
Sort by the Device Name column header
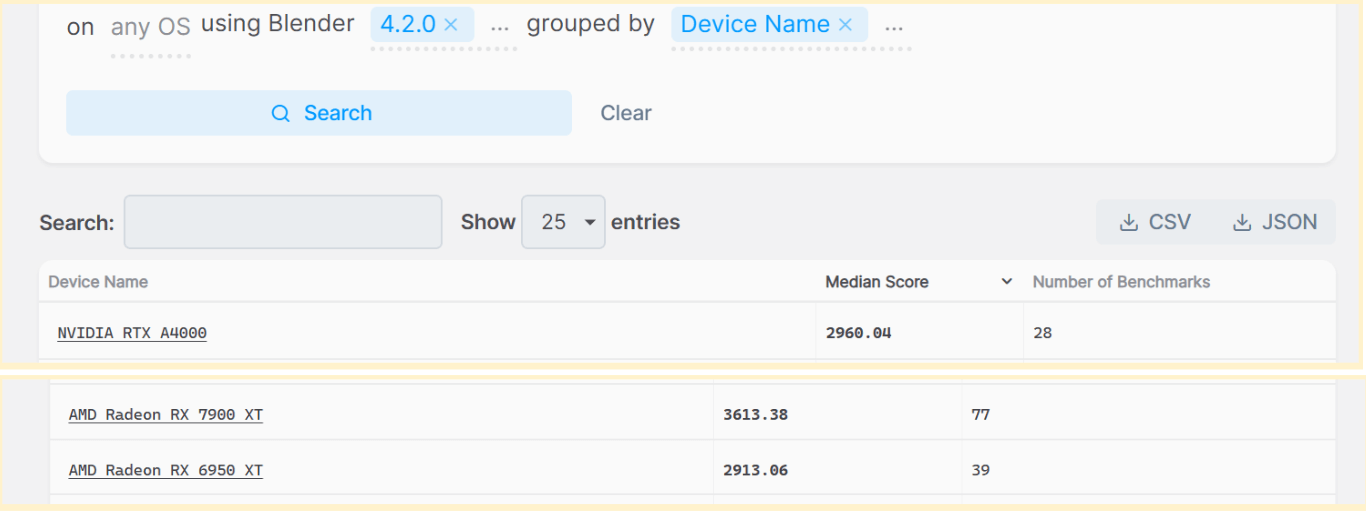[98, 282]
